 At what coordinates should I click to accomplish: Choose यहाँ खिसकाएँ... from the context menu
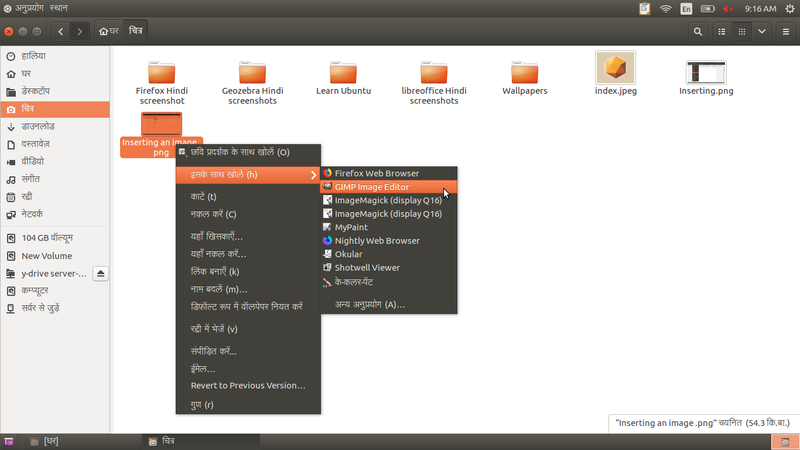click(248, 236)
